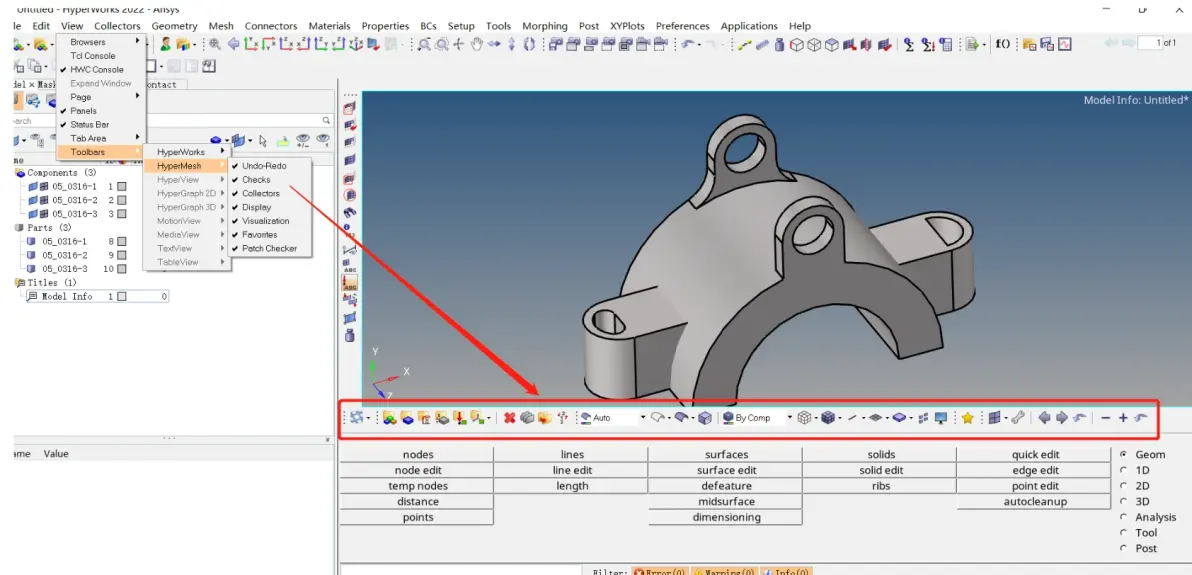Click the mass weight icon in top toolbar
The image size is (1192, 575).
[x=779, y=45]
